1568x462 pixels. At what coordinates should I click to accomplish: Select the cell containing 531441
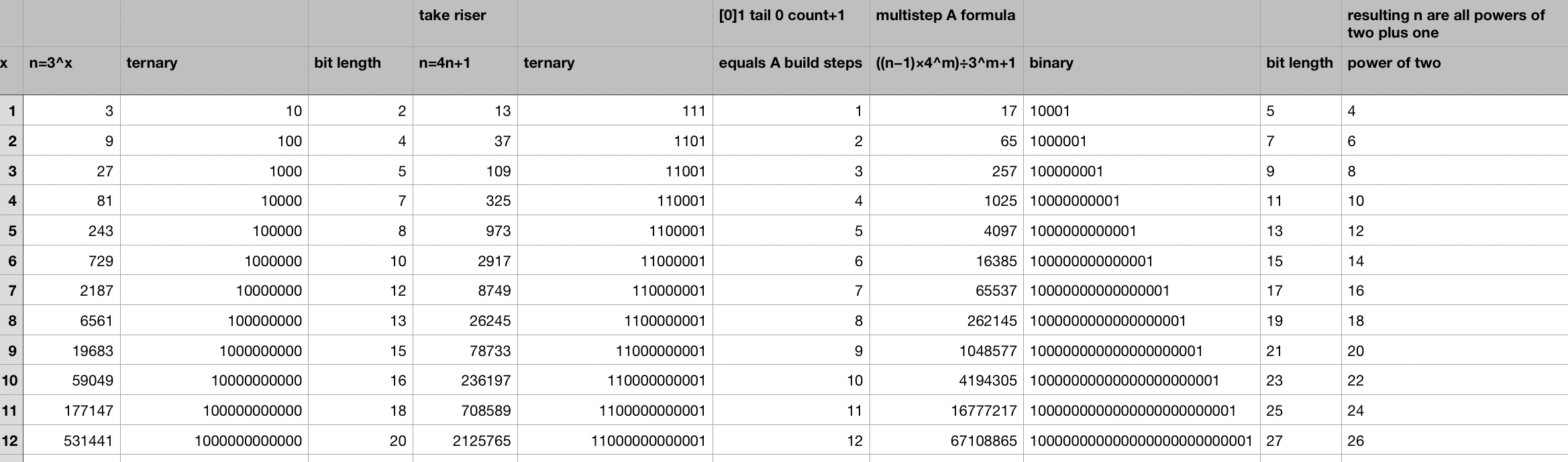pos(71,441)
